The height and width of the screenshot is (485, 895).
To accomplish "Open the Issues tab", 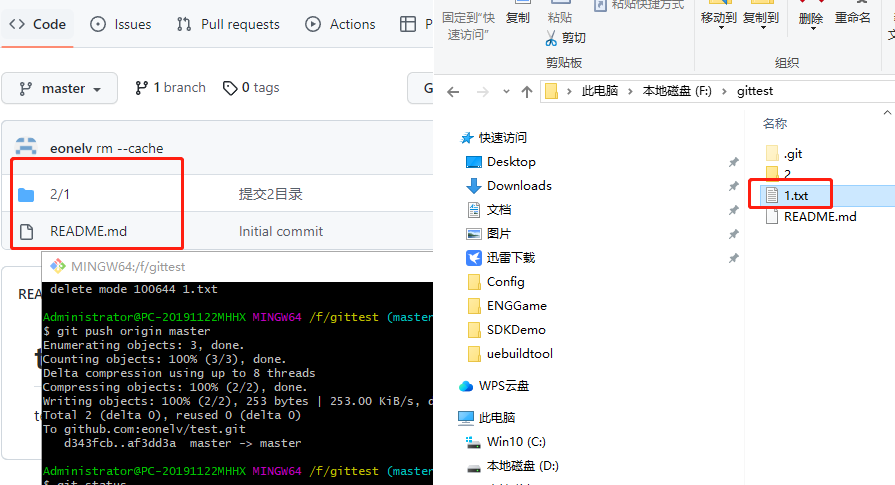I will coord(121,24).
